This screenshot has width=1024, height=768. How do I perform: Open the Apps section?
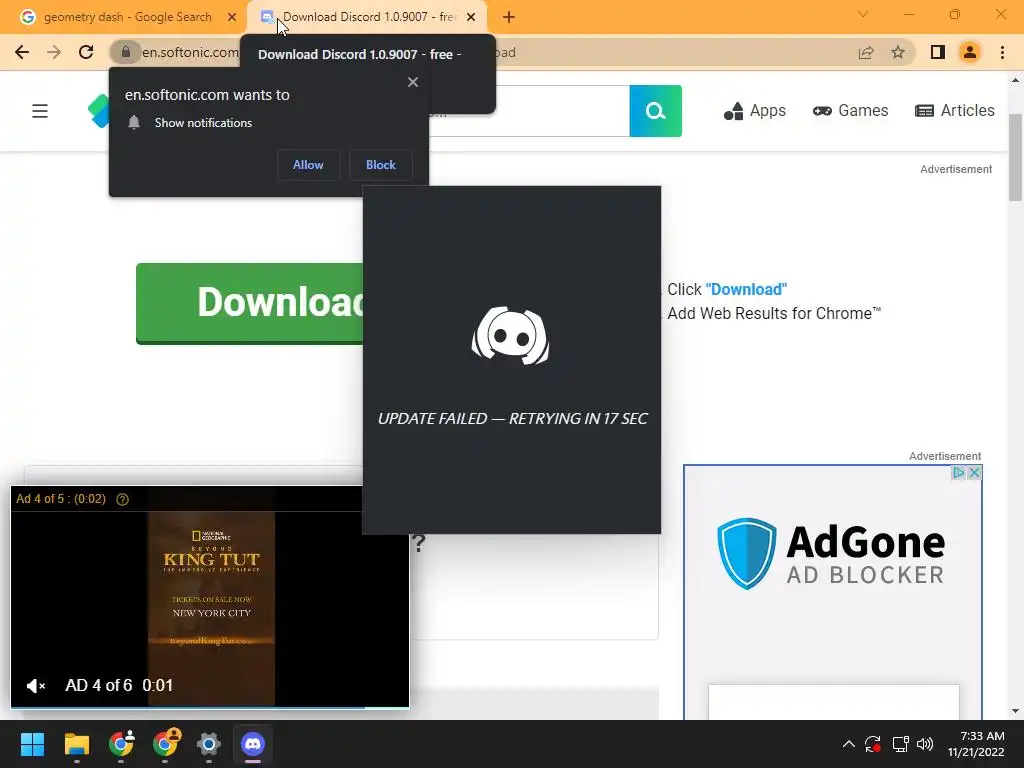[x=755, y=111]
